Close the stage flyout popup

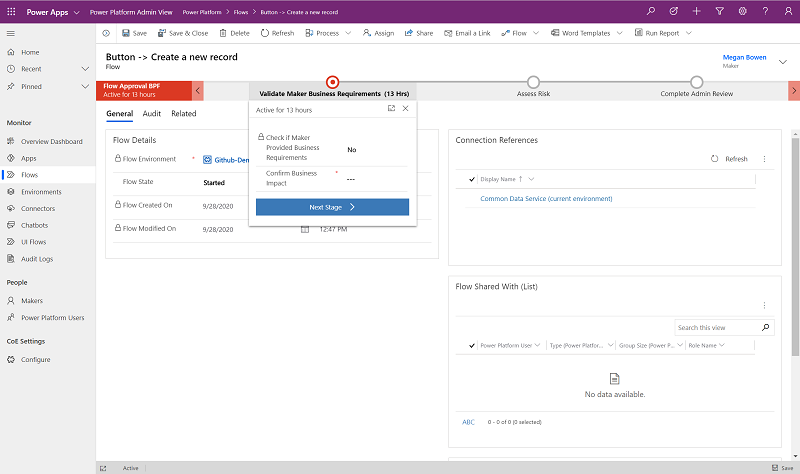pyautogui.click(x=405, y=108)
